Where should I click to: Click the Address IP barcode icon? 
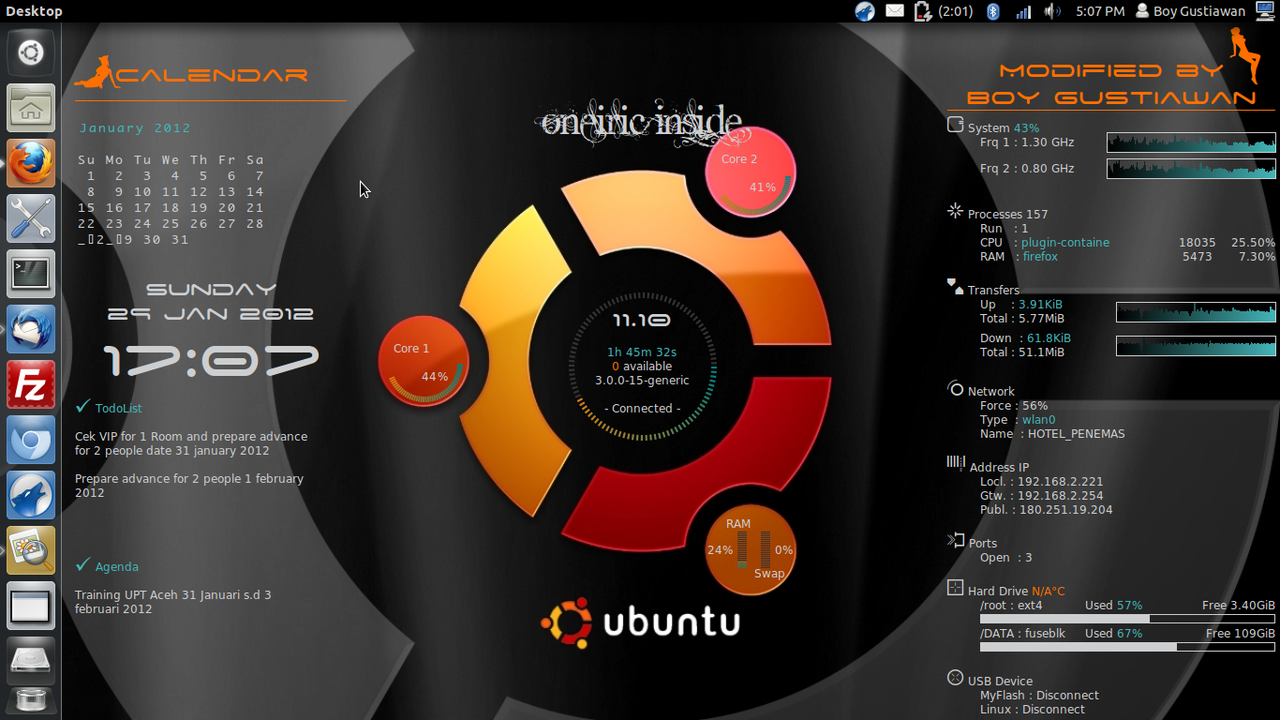tap(955, 463)
